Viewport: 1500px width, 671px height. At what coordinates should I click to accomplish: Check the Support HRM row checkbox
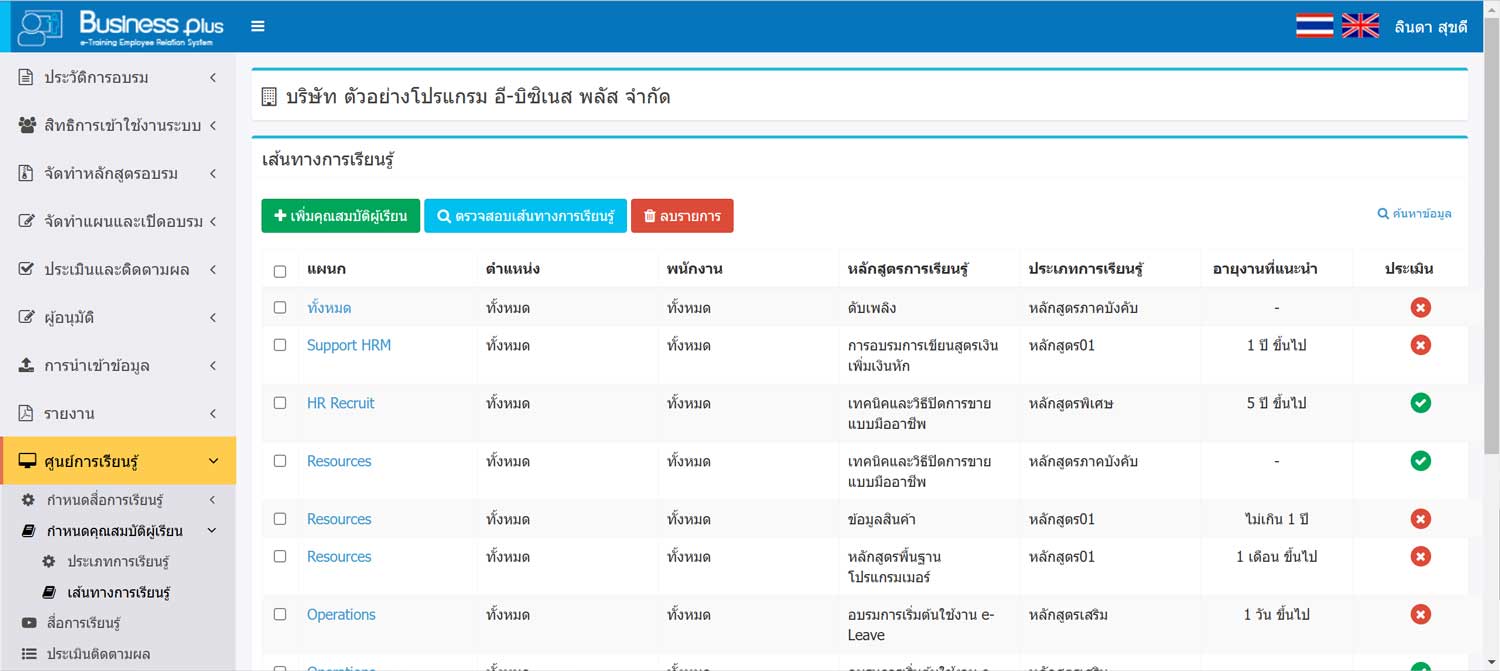point(280,345)
